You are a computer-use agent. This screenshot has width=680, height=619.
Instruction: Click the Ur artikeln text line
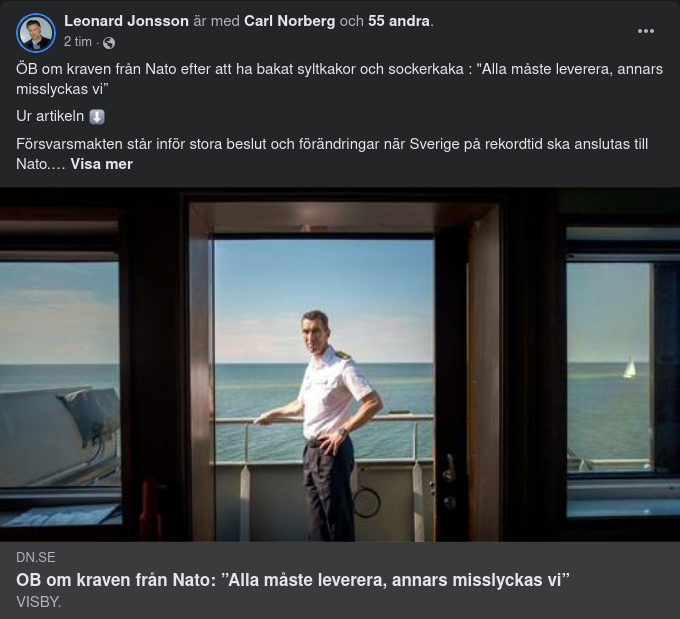click(x=50, y=116)
